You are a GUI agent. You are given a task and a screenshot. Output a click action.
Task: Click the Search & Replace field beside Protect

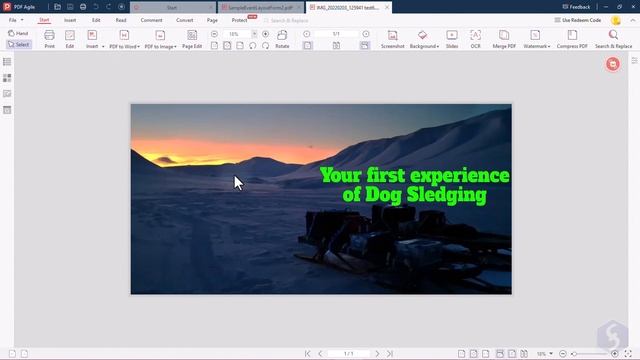(x=286, y=20)
